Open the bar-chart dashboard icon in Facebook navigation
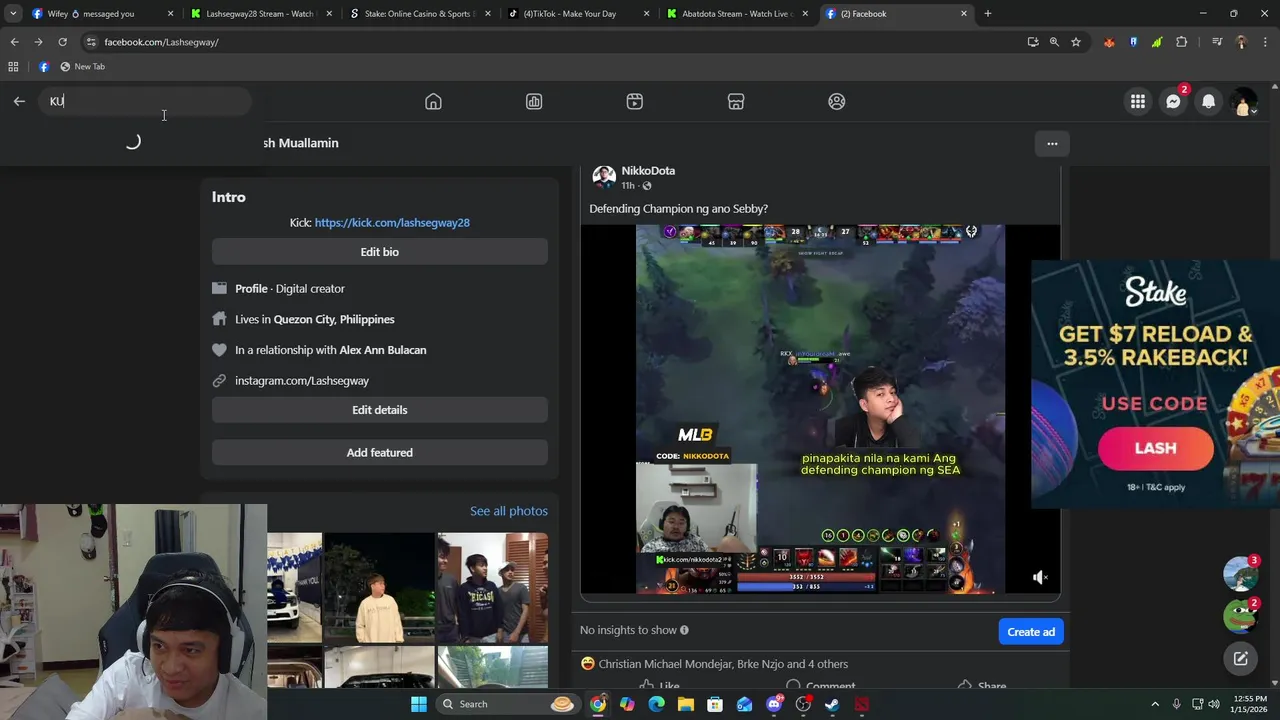Screen dimensions: 1280x720 pyautogui.click(x=534, y=101)
